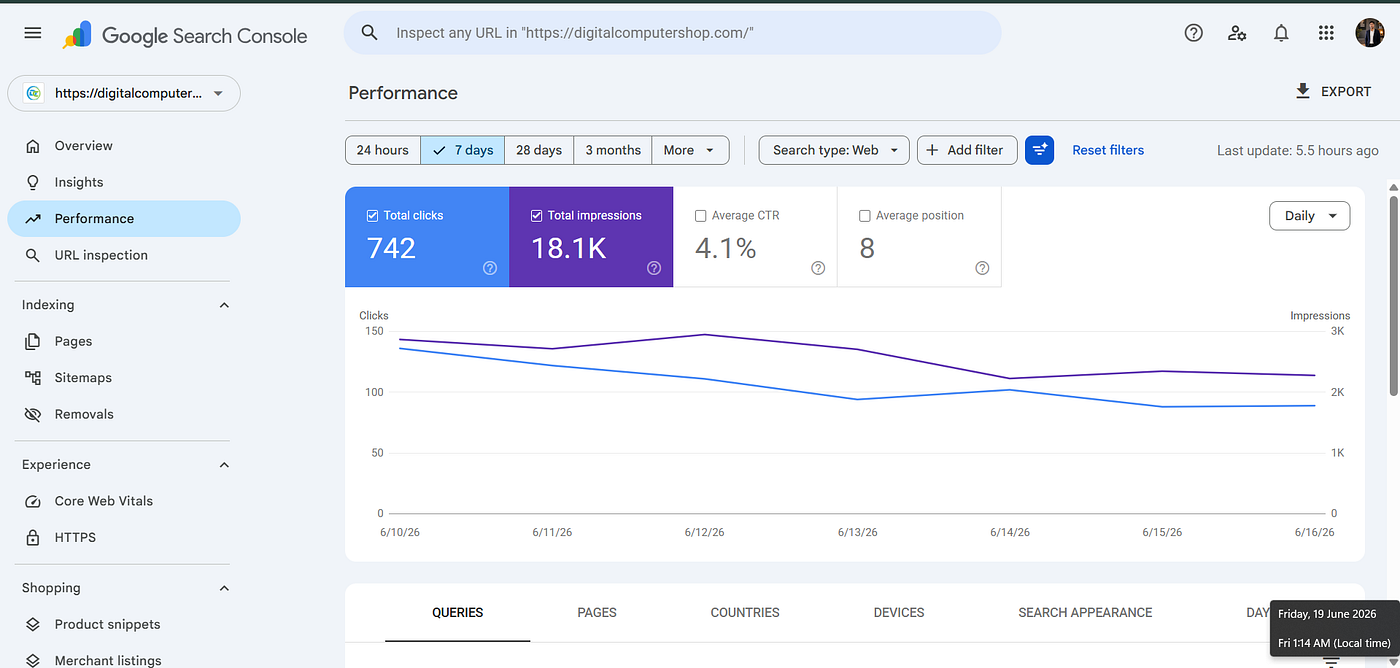
Task: Open the Daily granularity dropdown
Action: (x=1309, y=216)
